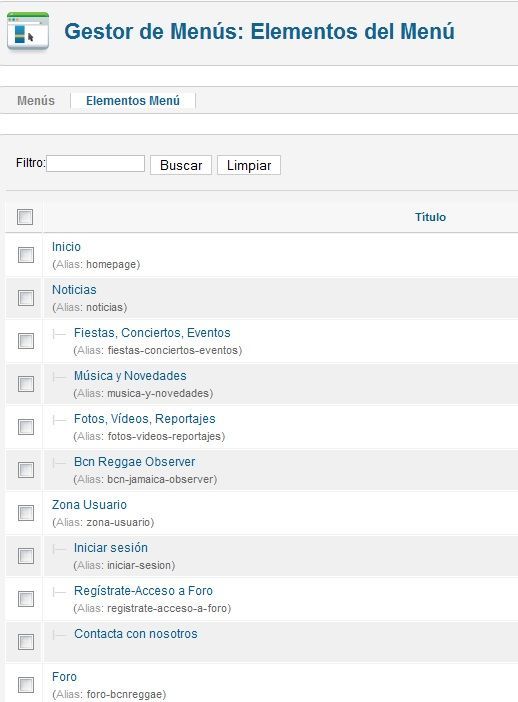Image resolution: width=518 pixels, height=702 pixels.
Task: Mark the Zona Usuario checkbox
Action: pos(26,513)
